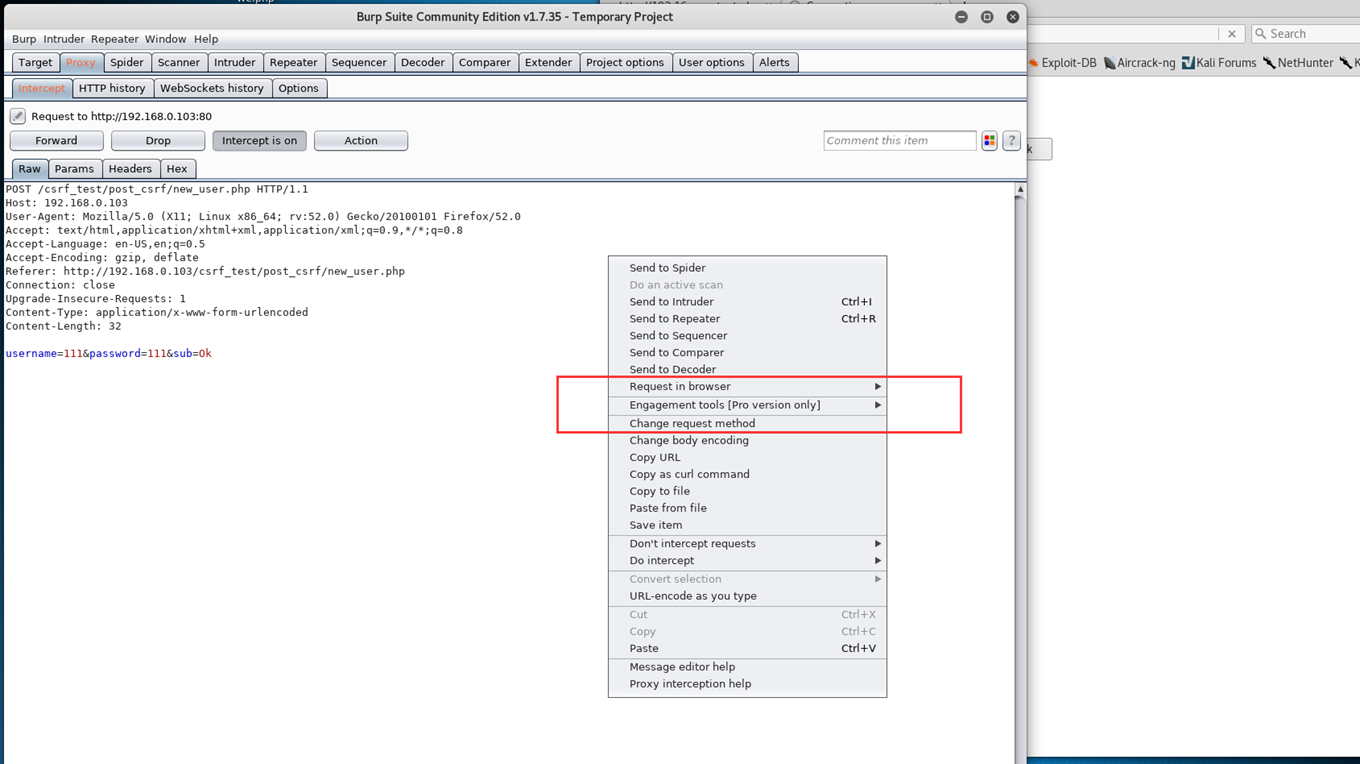
Task: Show the Headers request view
Action: coord(130,169)
